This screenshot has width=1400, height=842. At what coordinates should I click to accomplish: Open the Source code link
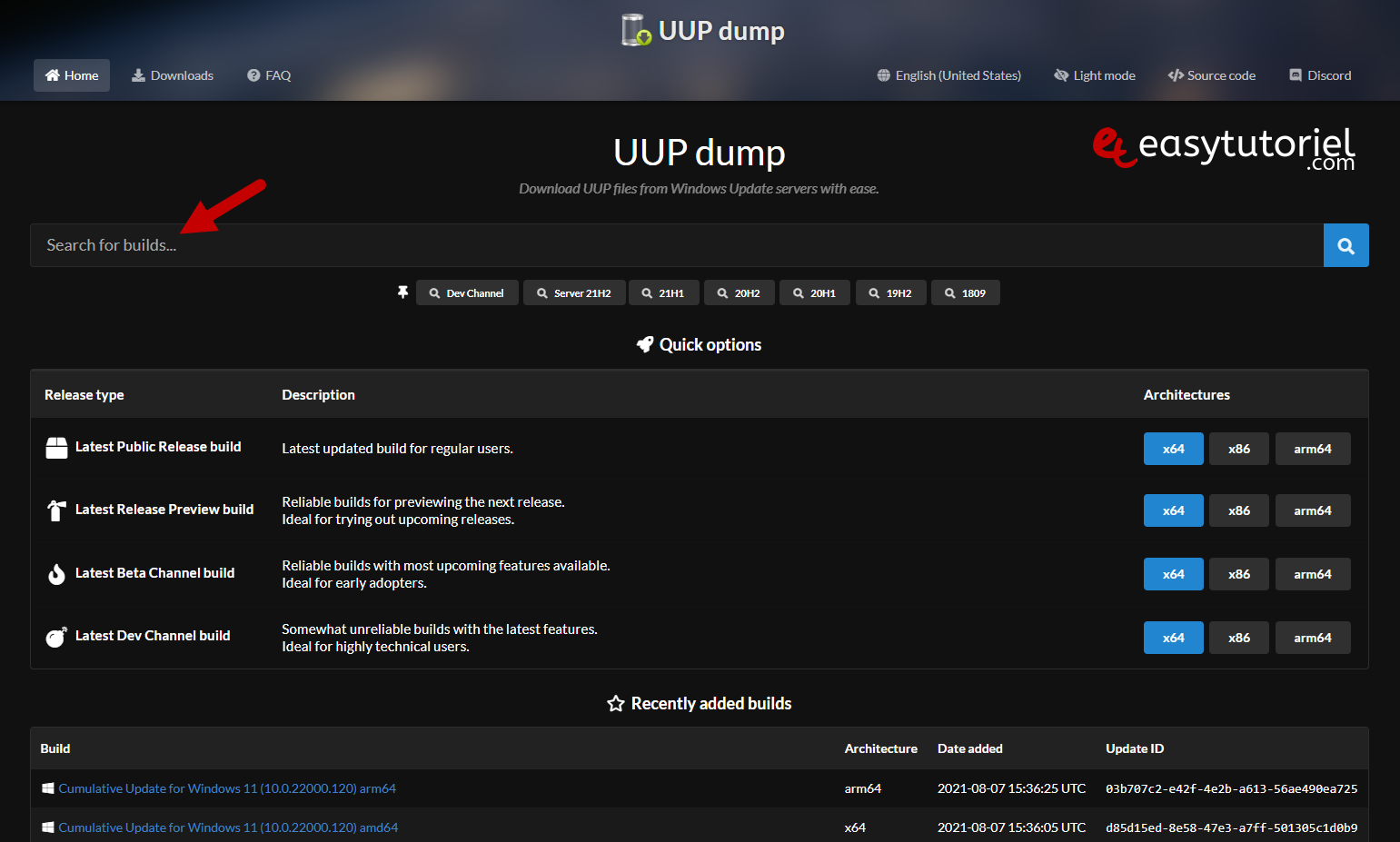pyautogui.click(x=1212, y=75)
